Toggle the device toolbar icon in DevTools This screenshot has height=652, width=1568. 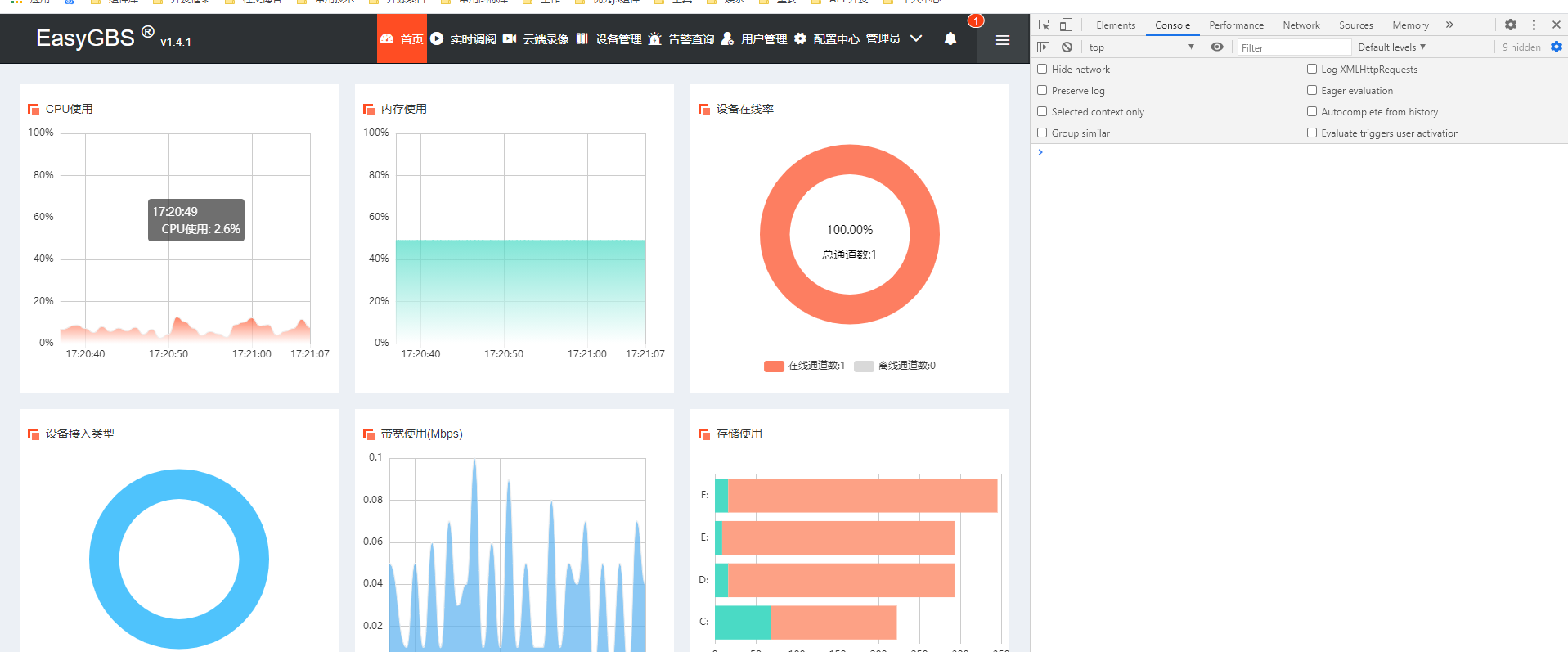pos(1066,25)
